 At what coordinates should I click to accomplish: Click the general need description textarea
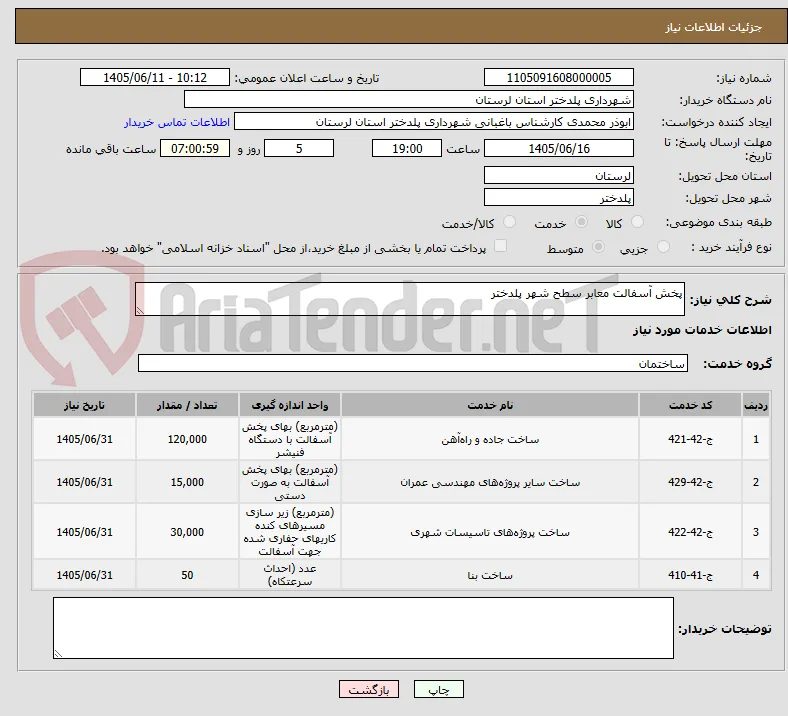(x=410, y=299)
